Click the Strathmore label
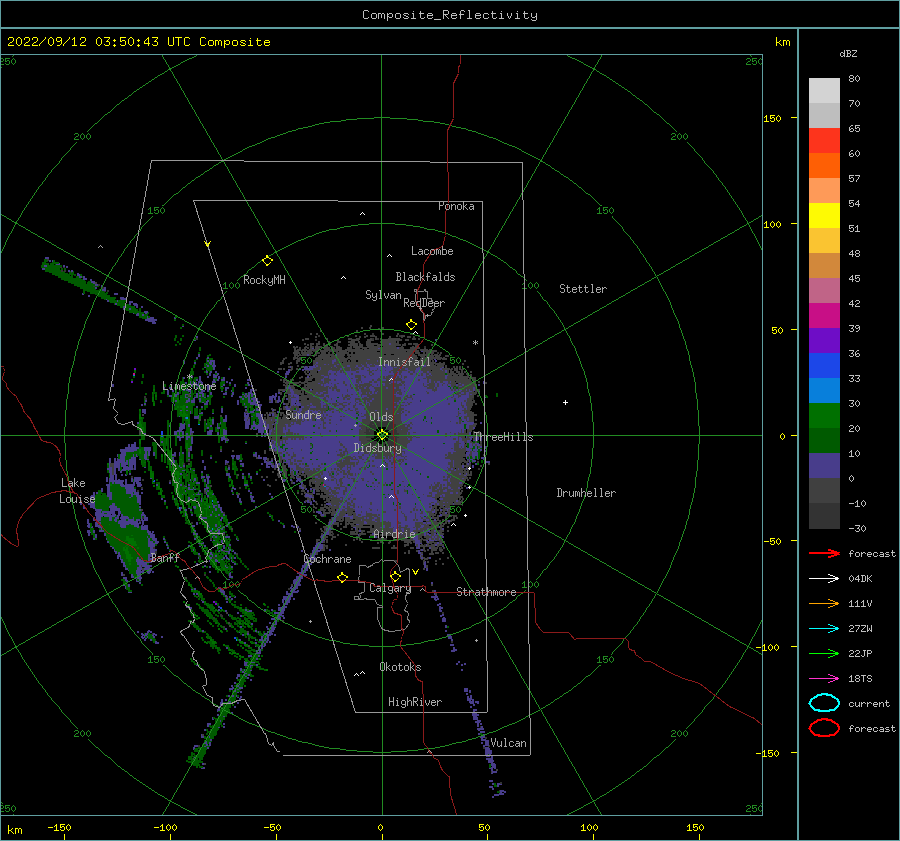Screen dimensions: 900x841 click(486, 592)
